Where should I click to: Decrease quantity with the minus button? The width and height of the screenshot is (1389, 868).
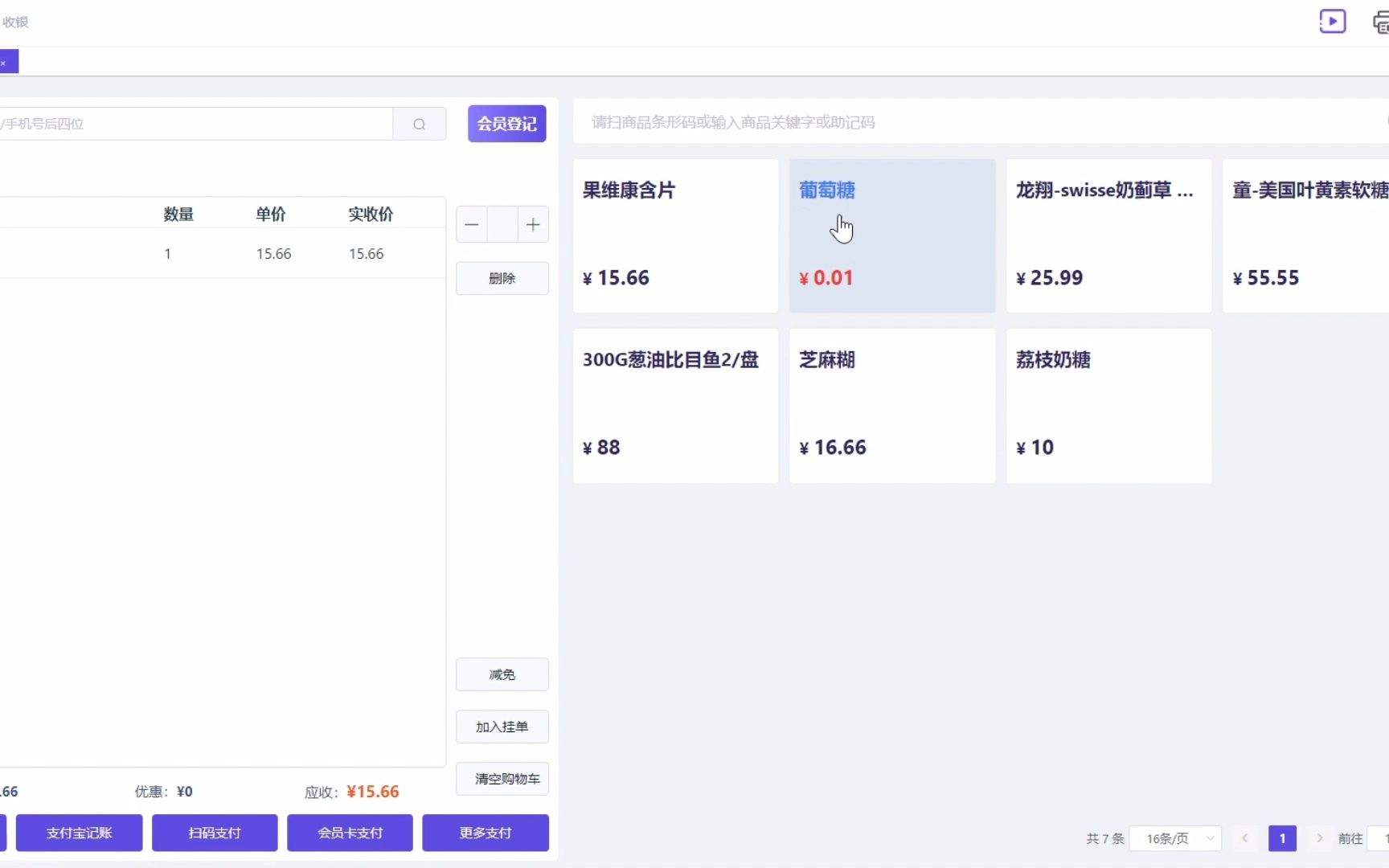pyautogui.click(x=472, y=225)
